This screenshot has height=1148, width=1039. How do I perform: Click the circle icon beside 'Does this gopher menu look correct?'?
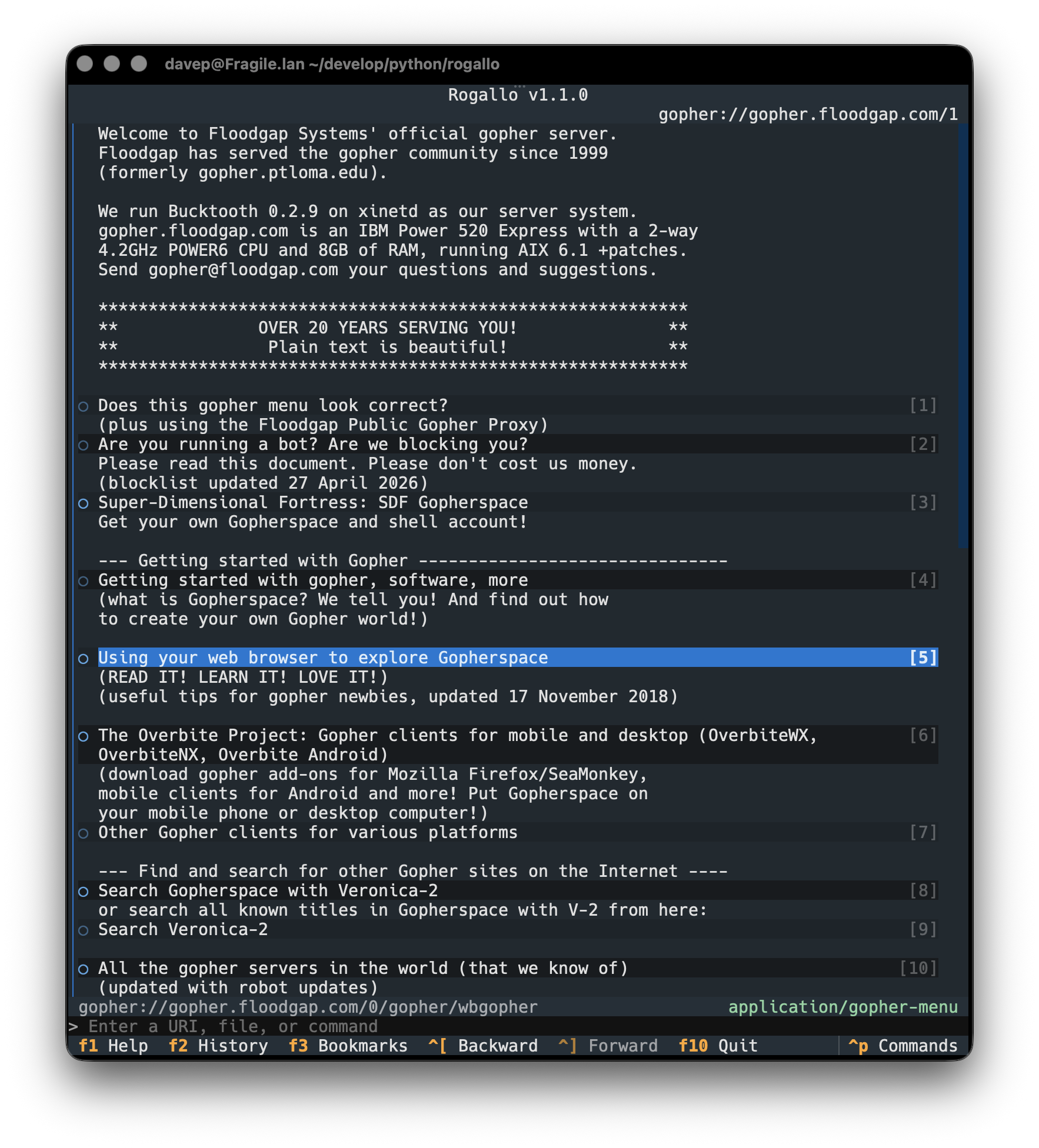(x=84, y=406)
